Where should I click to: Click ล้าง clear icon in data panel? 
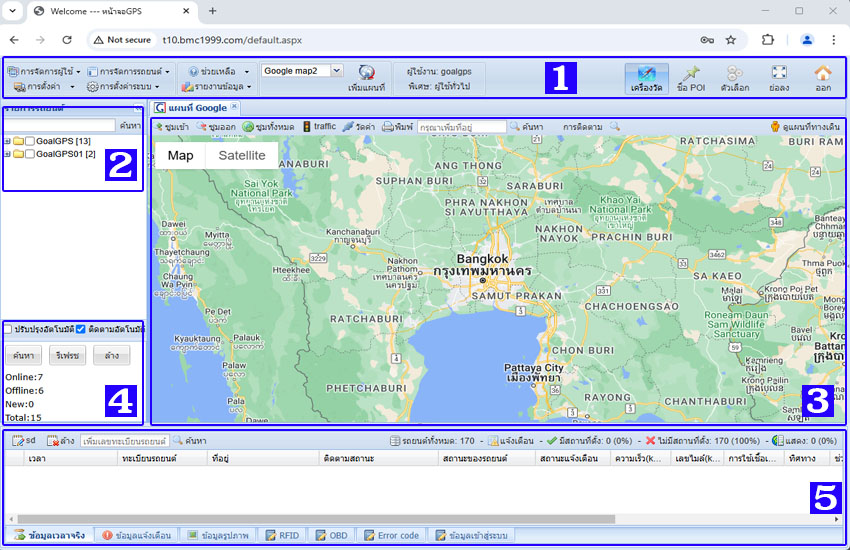pyautogui.click(x=53, y=441)
